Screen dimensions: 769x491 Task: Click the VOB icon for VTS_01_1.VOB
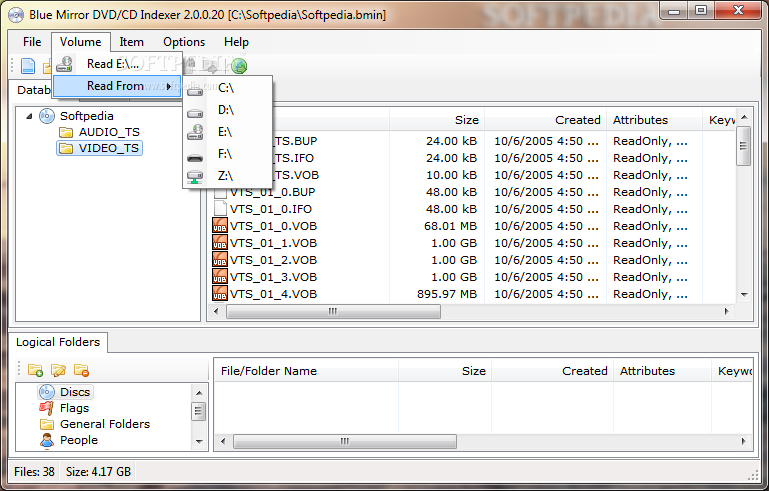[x=220, y=243]
